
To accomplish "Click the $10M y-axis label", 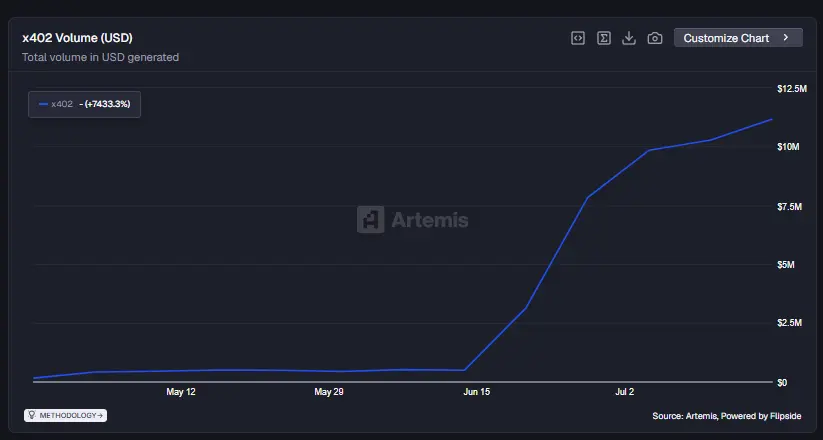I will 788,146.
